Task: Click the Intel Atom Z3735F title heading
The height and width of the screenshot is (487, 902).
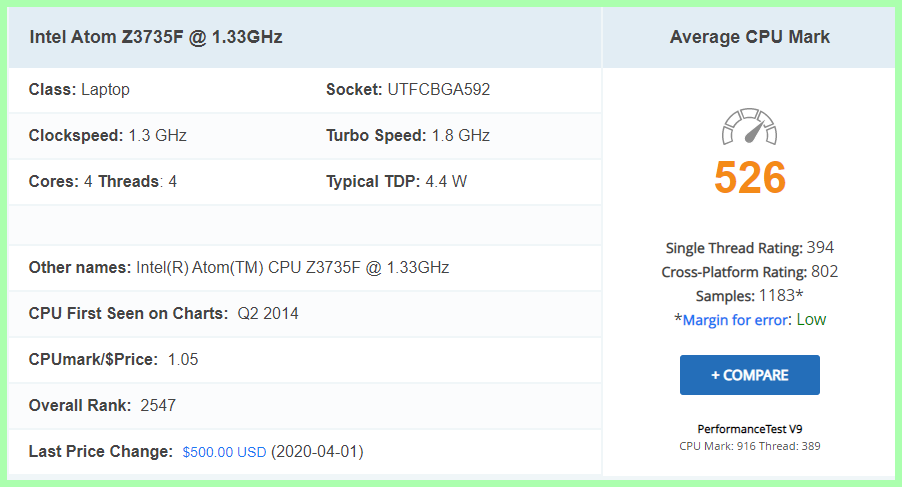Action: [156, 38]
